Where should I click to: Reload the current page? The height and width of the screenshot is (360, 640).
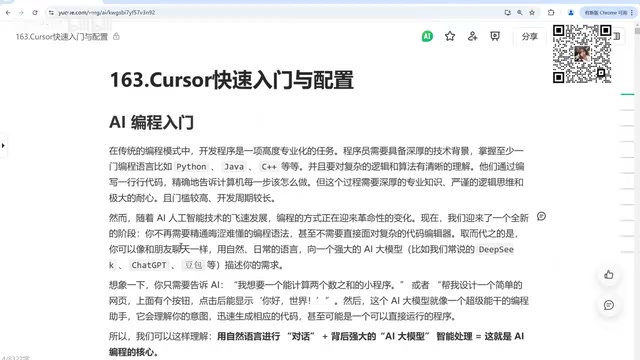tap(35, 13)
